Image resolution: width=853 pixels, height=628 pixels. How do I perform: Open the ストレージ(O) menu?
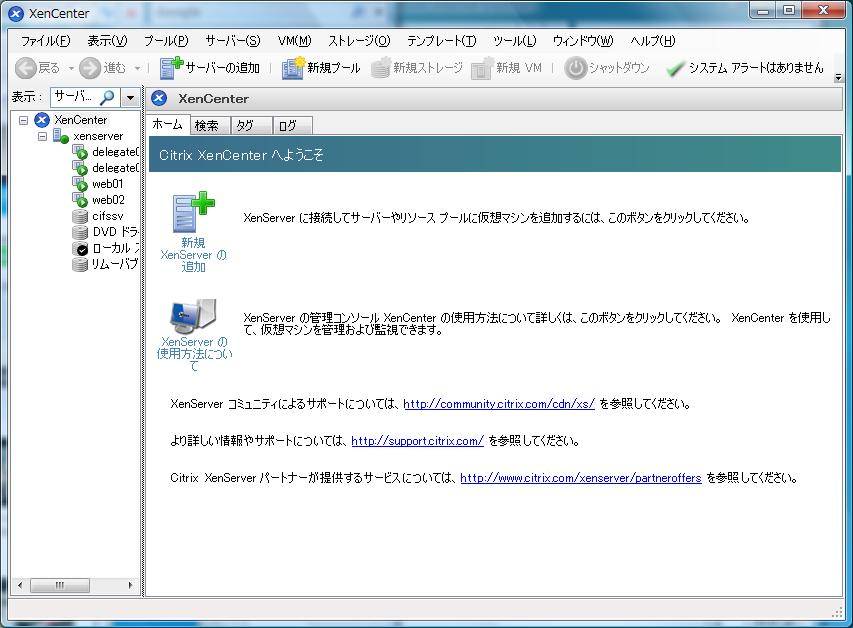click(x=359, y=41)
